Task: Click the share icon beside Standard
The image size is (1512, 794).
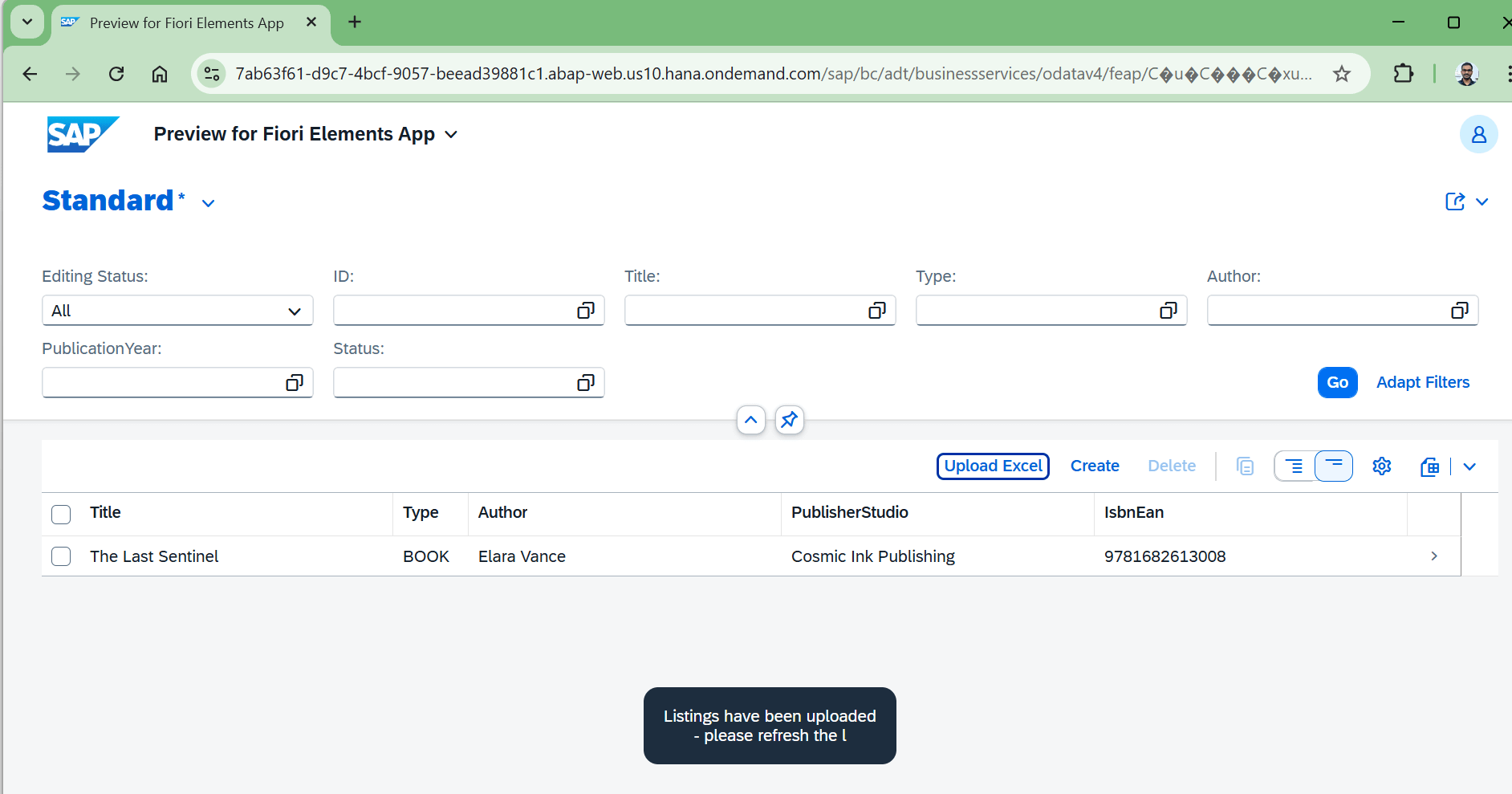Action: pyautogui.click(x=1454, y=202)
